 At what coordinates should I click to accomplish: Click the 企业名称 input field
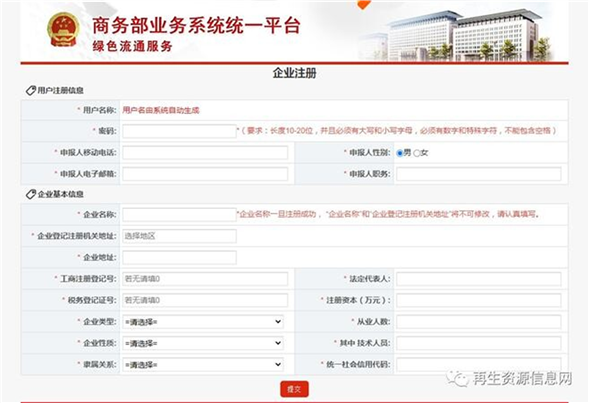tap(179, 214)
